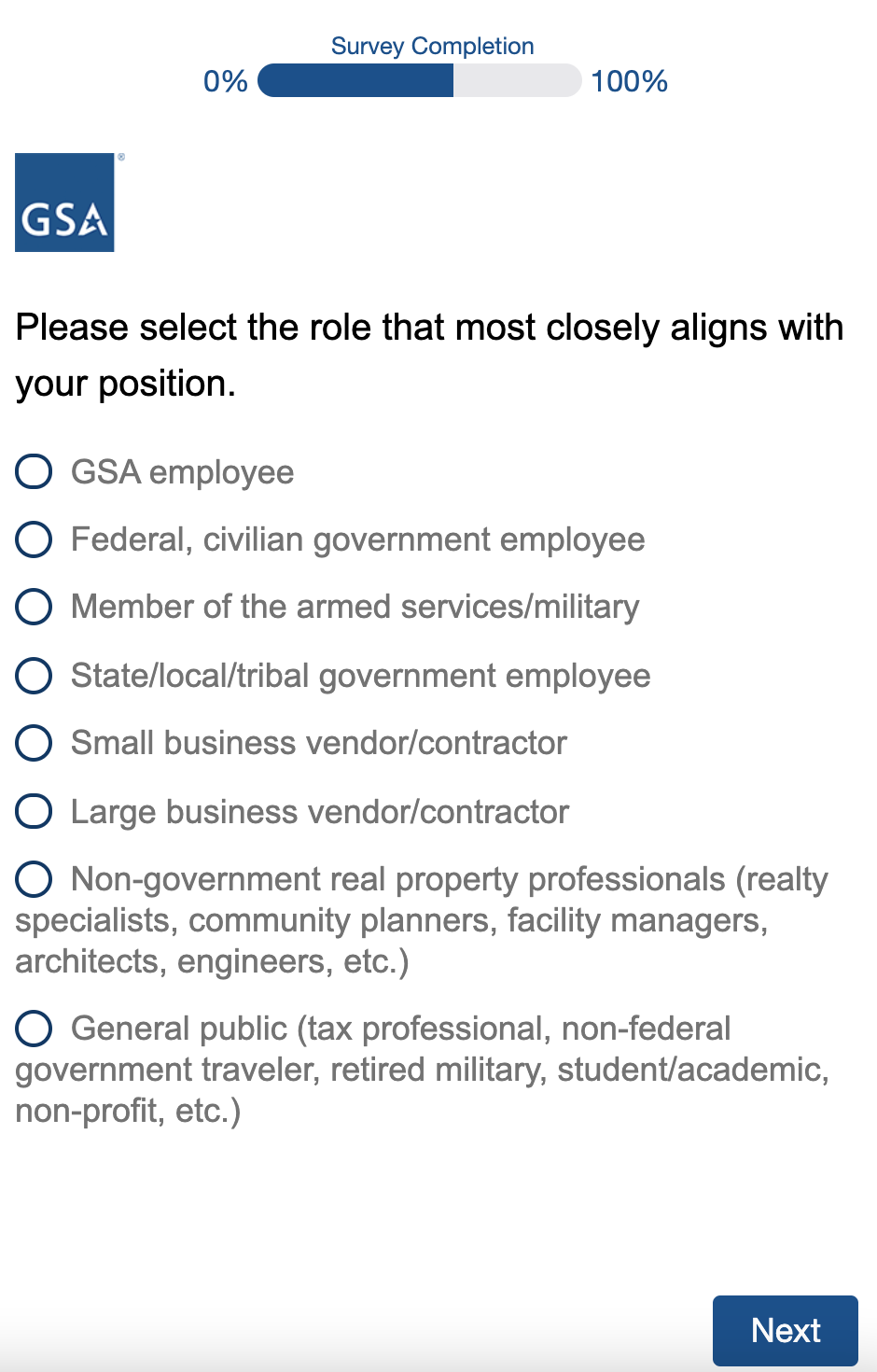This screenshot has width=877, height=1372.
Task: Select Small business vendor/contractor option
Action: coord(34,742)
